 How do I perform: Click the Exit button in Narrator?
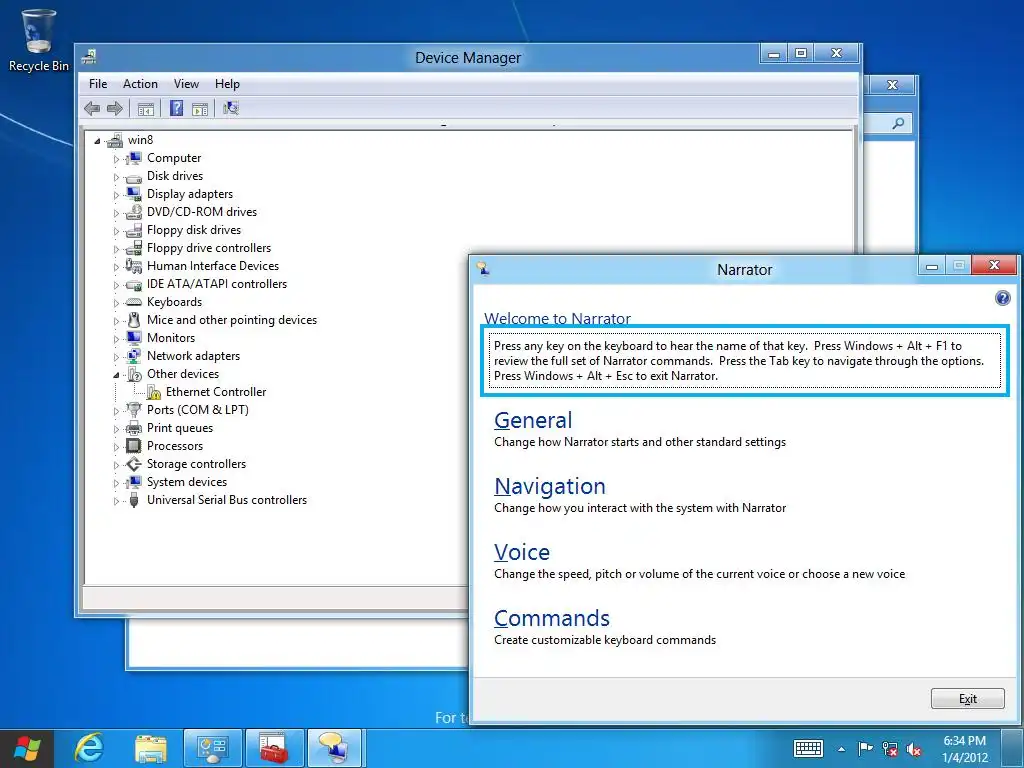968,699
